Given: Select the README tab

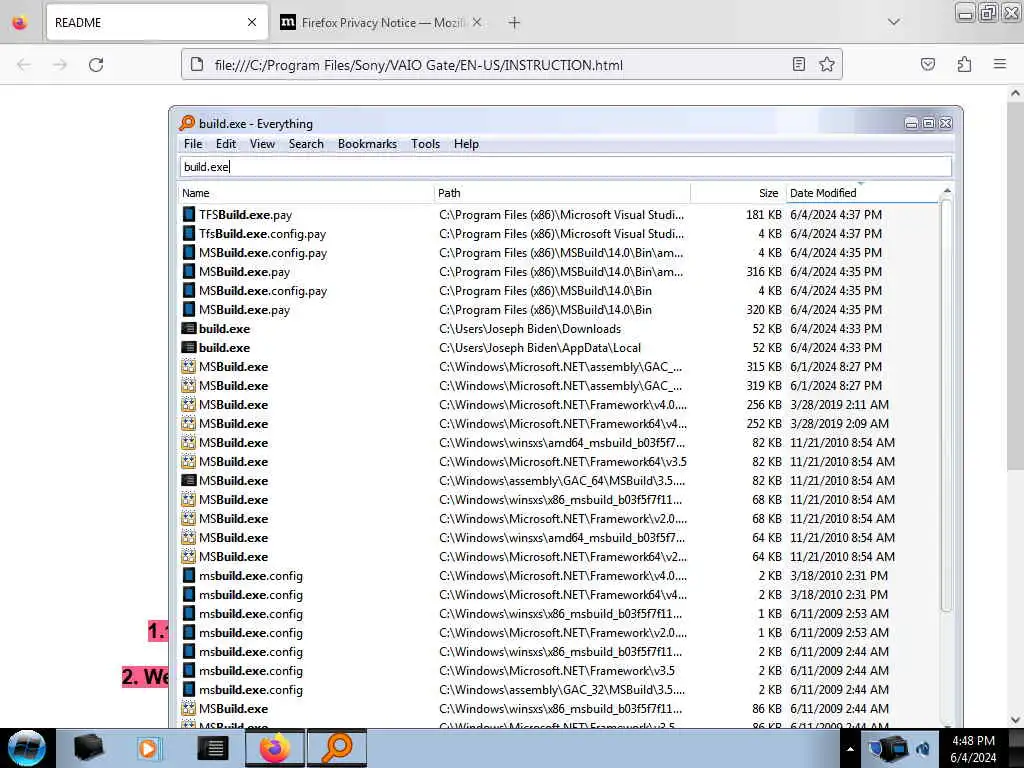Looking at the screenshot, I should [157, 22].
